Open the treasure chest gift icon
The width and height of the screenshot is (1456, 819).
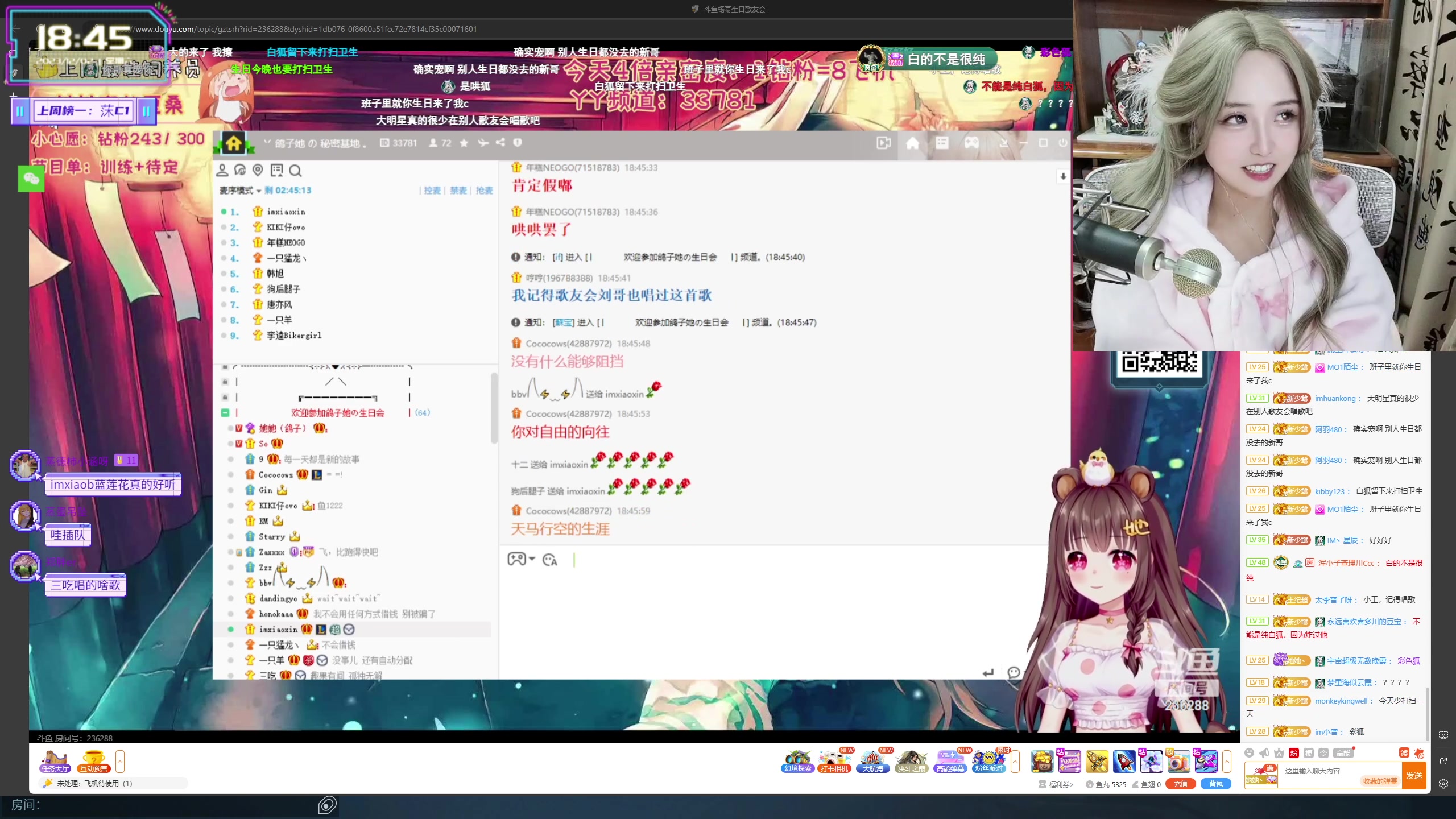1042,761
